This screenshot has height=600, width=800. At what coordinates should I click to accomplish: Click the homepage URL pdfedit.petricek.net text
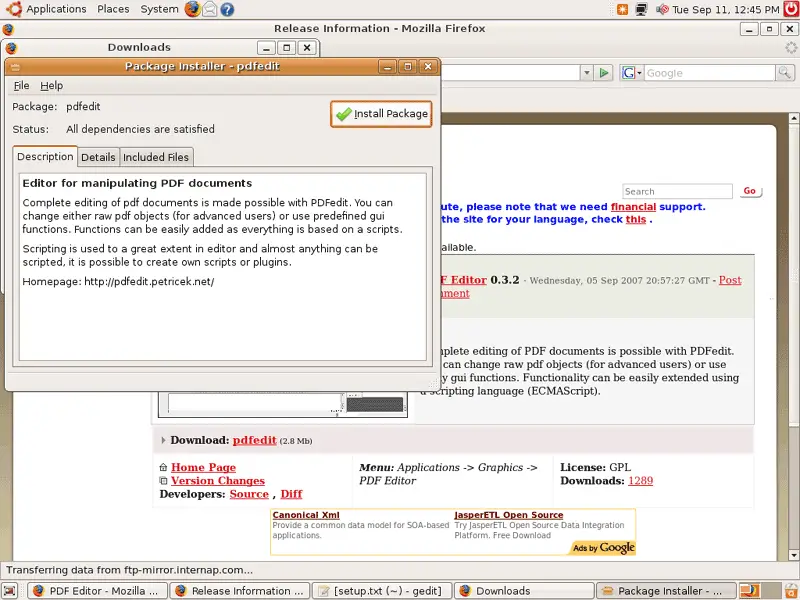[149, 282]
